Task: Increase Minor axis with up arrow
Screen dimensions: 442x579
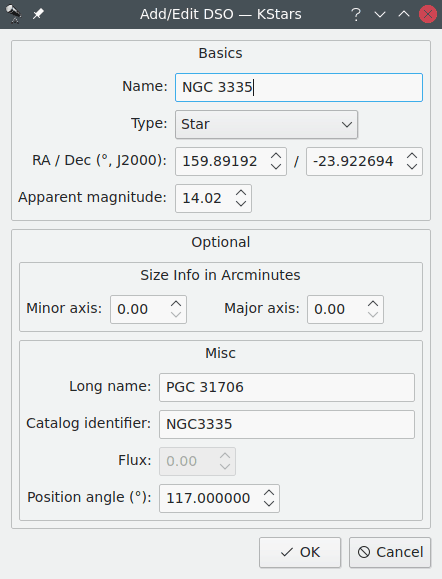Action: (x=176, y=304)
